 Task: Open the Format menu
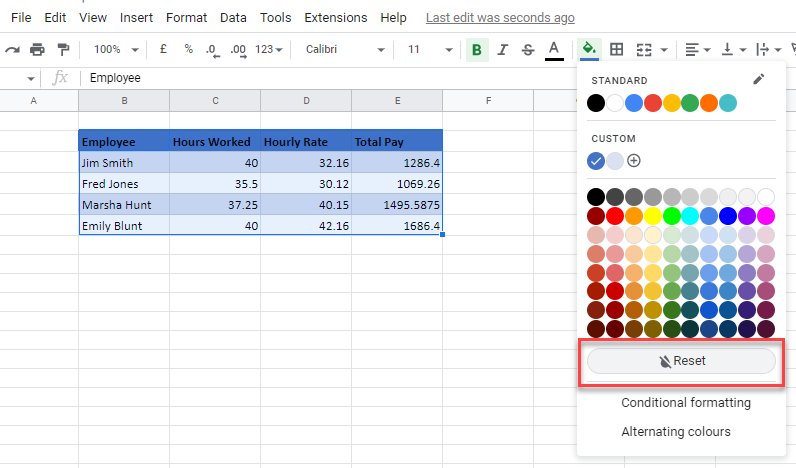[x=186, y=18]
